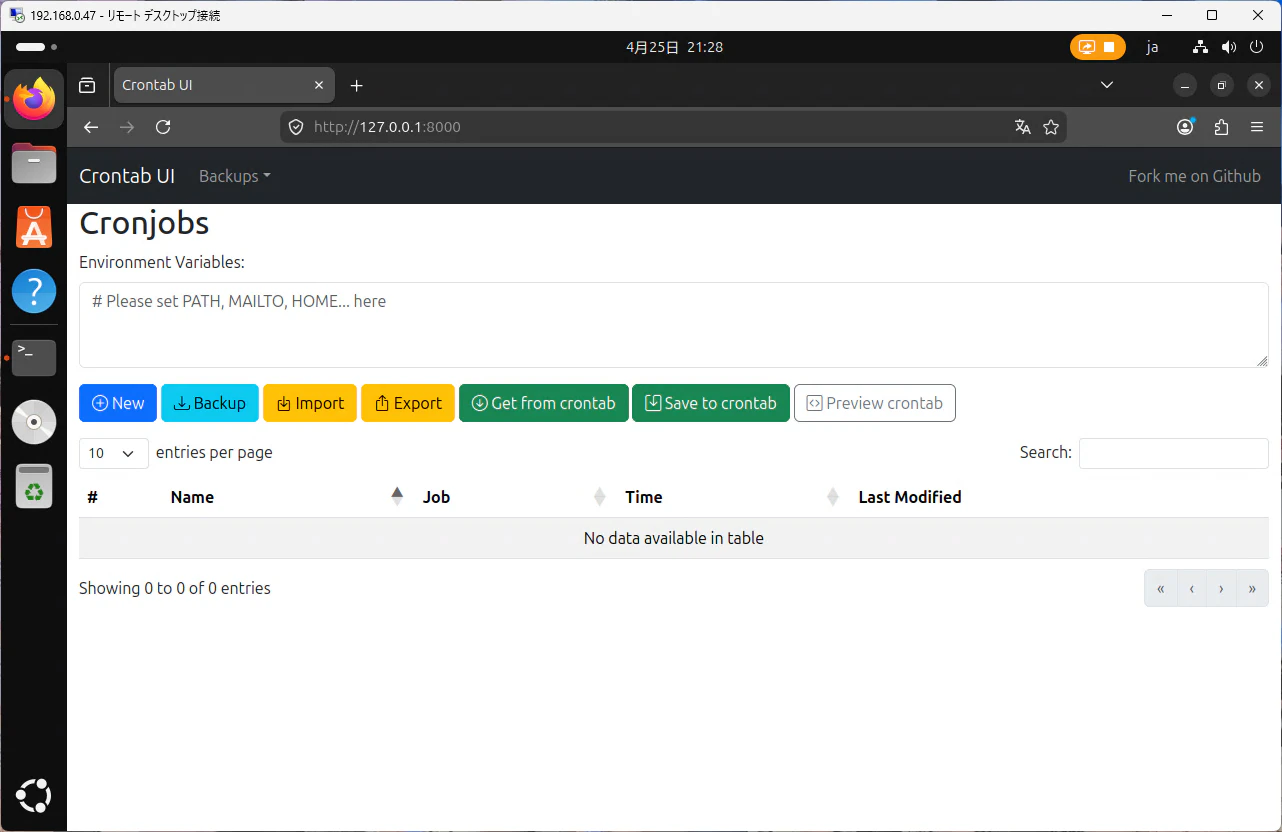Open the clock showing 4月25日 21:28
Screen dimensions: 1282x832
pyautogui.click(x=674, y=47)
